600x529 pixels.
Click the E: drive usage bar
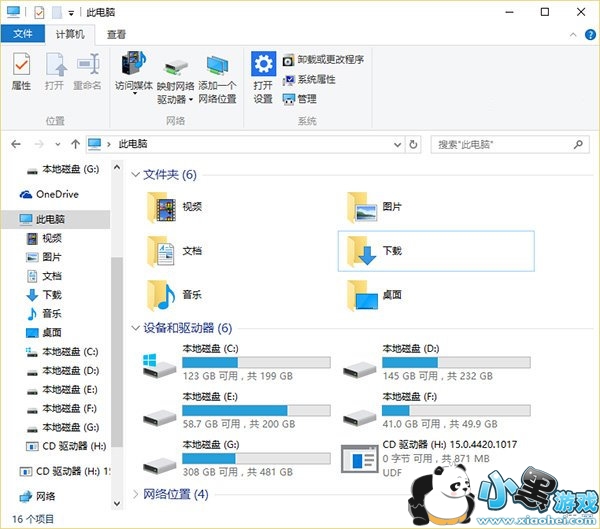coord(256,410)
